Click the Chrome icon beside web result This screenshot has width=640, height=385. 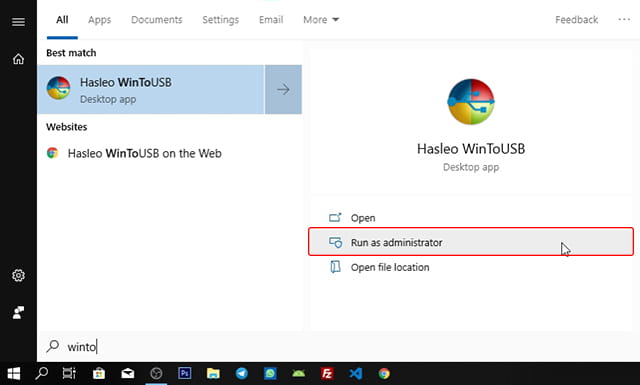[x=52, y=153]
